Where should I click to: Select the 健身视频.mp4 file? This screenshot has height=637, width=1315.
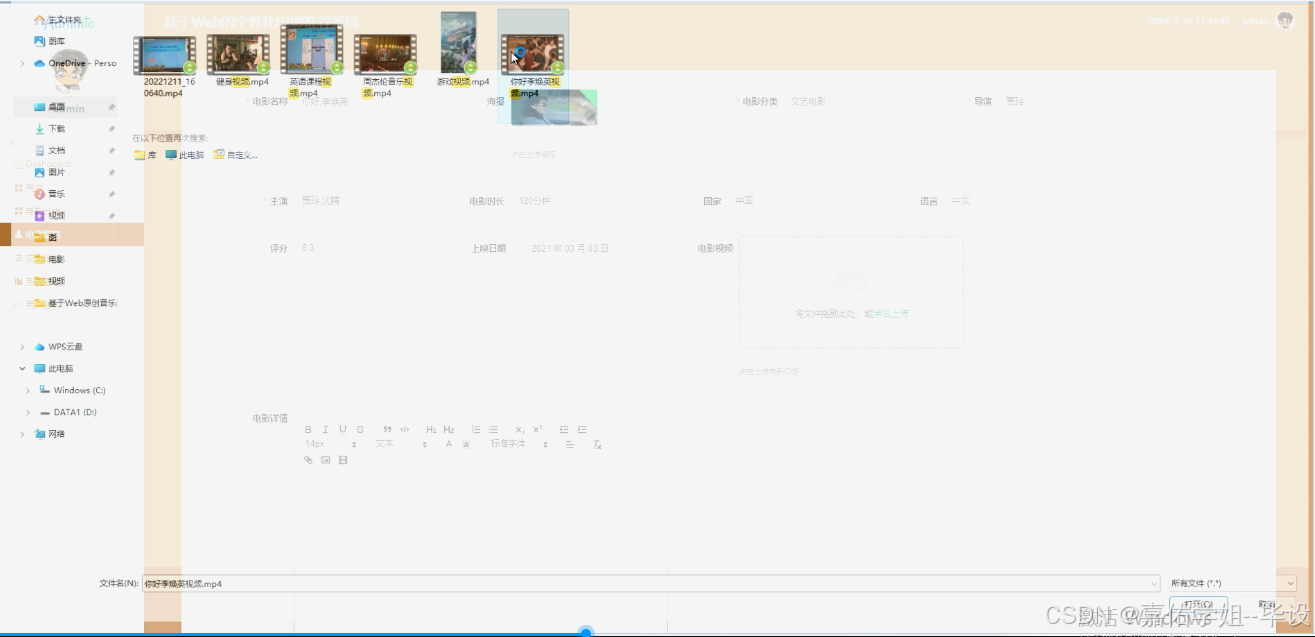(238, 60)
